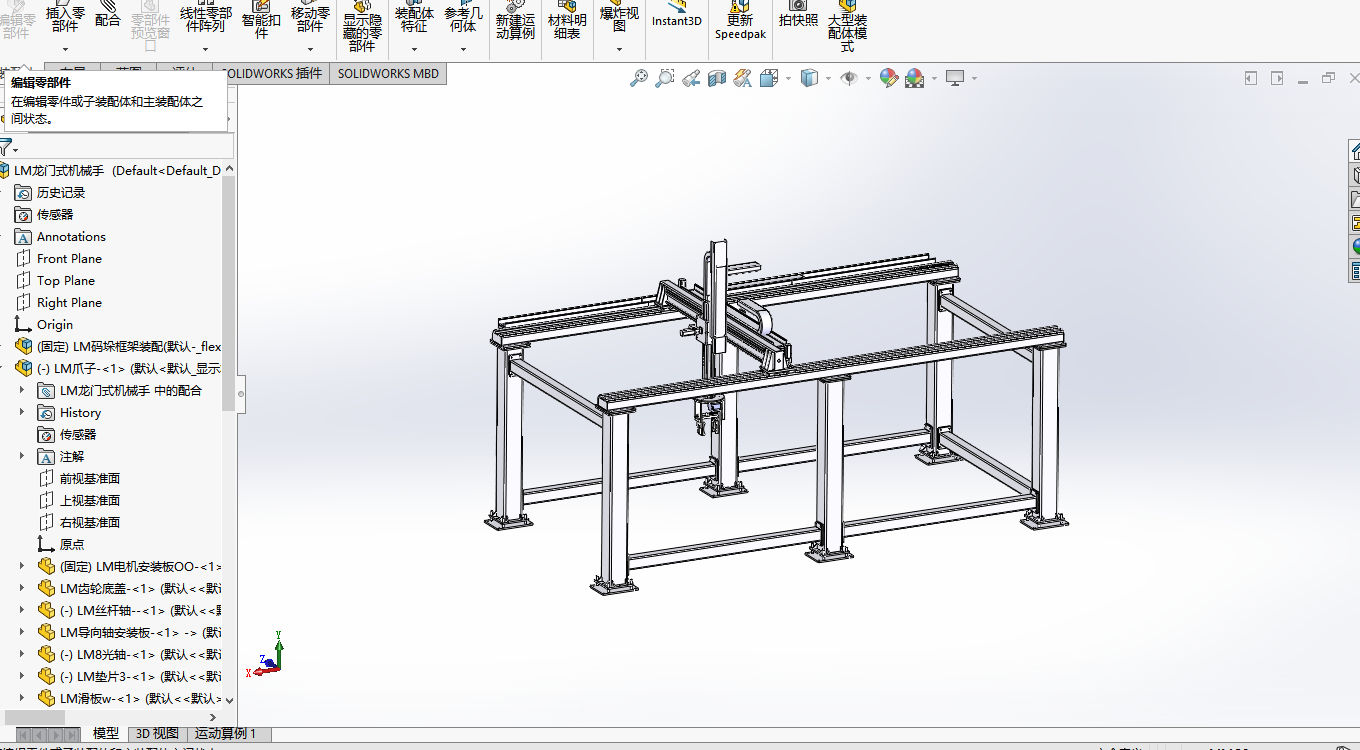Image resolution: width=1360 pixels, height=750 pixels.
Task: Open the View Settings monitor icon
Action: click(955, 78)
